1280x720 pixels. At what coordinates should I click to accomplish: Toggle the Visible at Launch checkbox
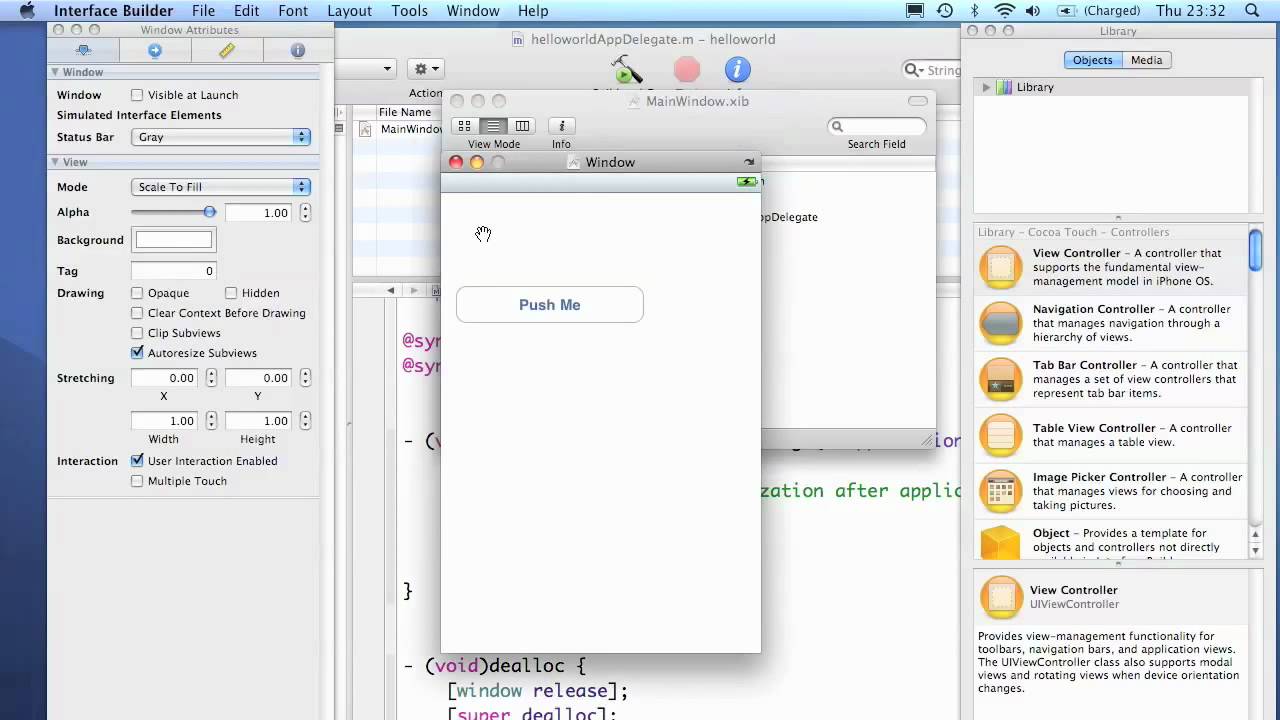click(x=137, y=95)
